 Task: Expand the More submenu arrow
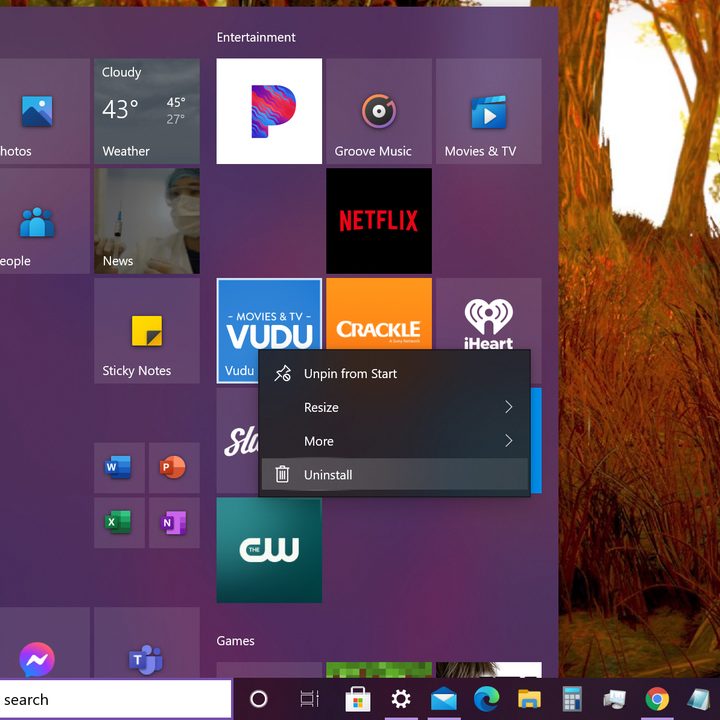(x=508, y=441)
